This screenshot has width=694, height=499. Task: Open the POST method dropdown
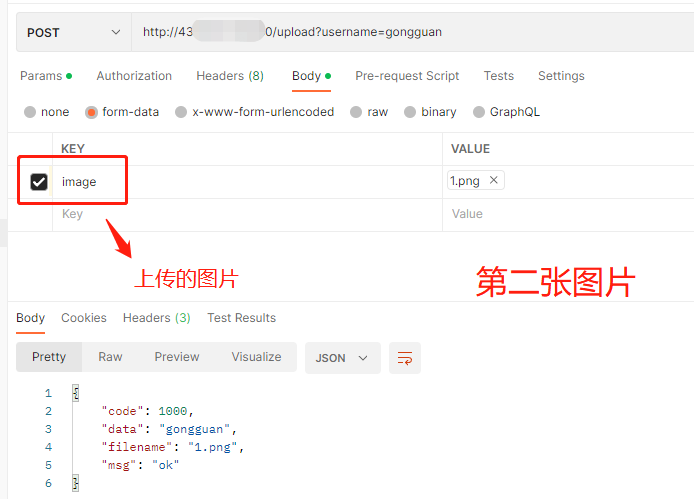pyautogui.click(x=73, y=32)
